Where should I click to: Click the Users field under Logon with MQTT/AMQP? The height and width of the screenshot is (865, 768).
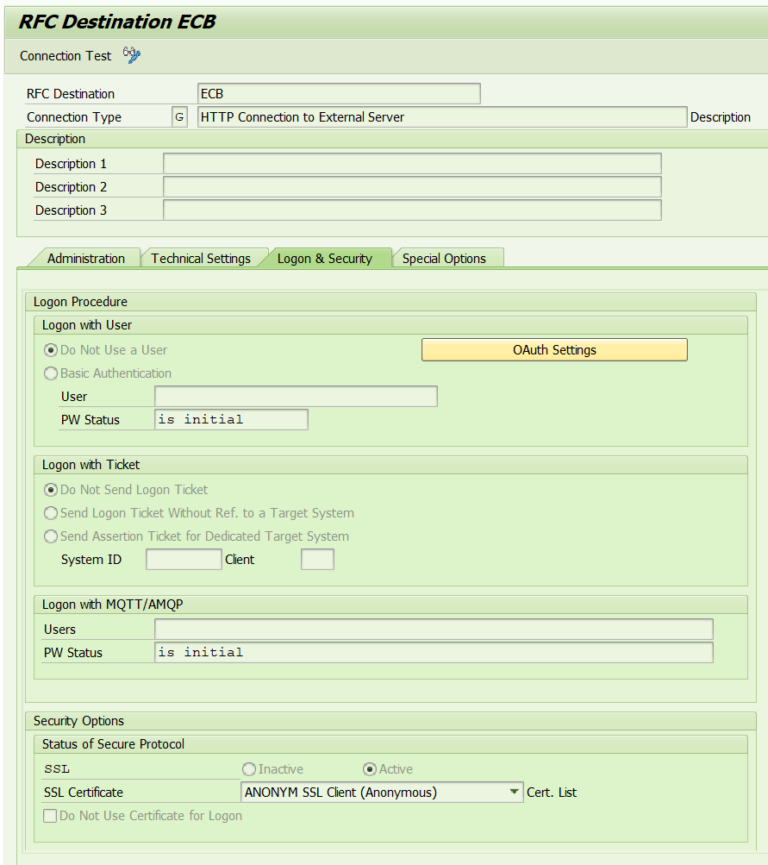pos(434,629)
